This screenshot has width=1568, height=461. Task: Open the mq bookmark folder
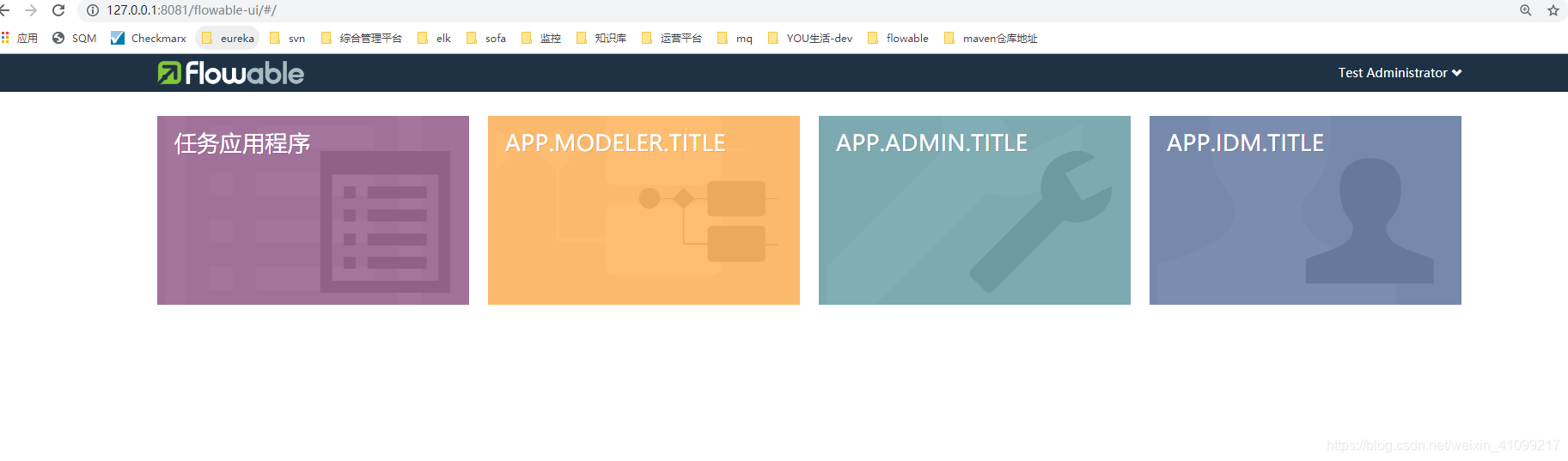[735, 38]
